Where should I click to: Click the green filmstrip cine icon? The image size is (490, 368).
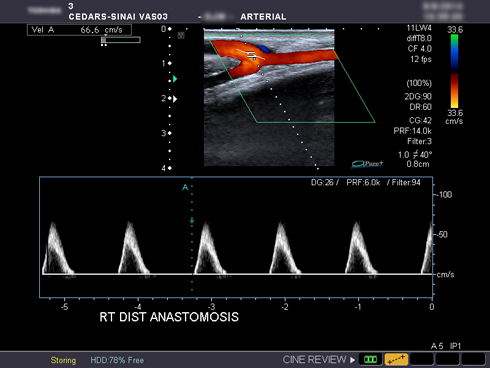pos(370,360)
